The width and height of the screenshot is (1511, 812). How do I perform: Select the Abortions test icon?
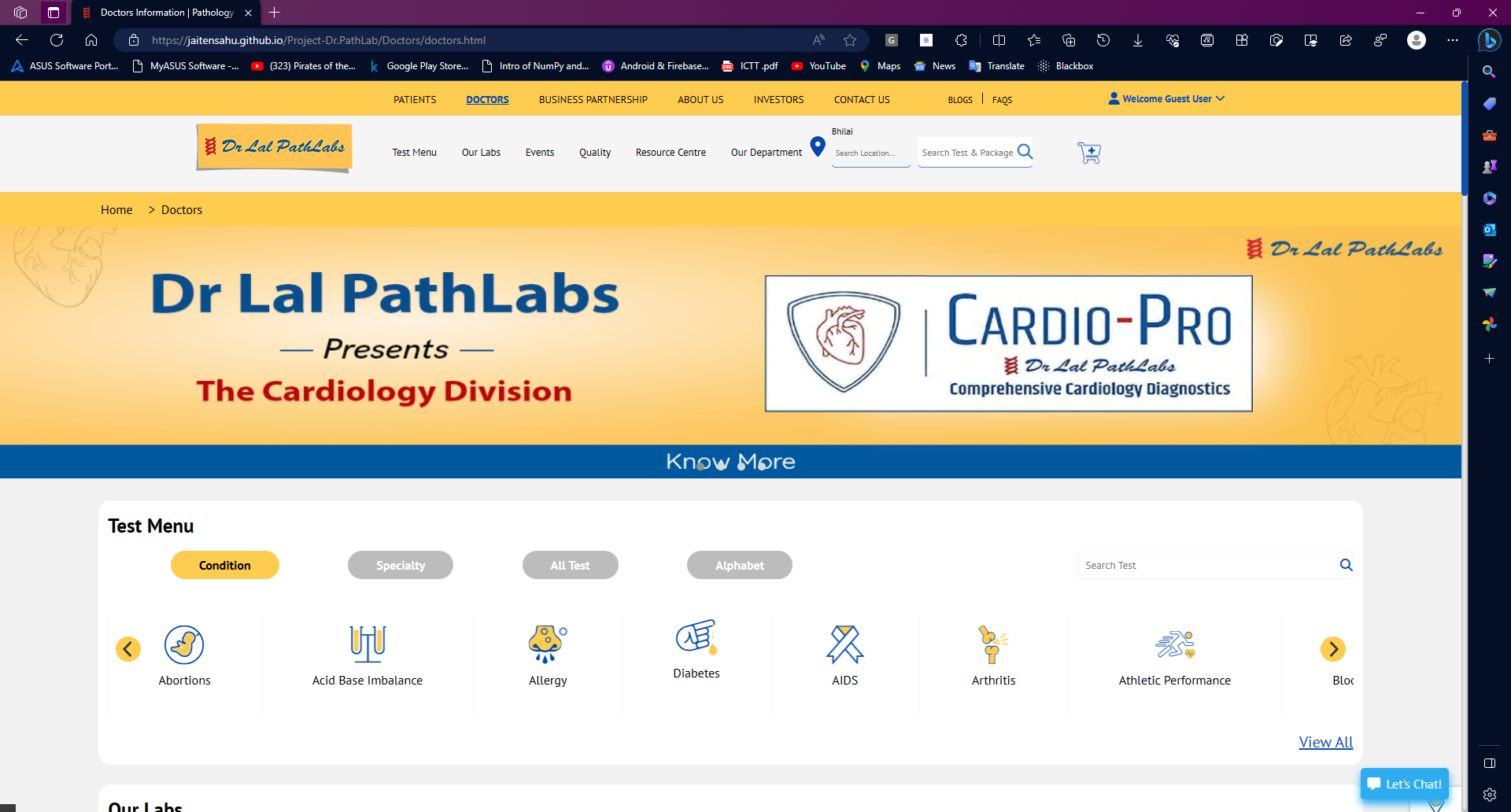coord(184,645)
